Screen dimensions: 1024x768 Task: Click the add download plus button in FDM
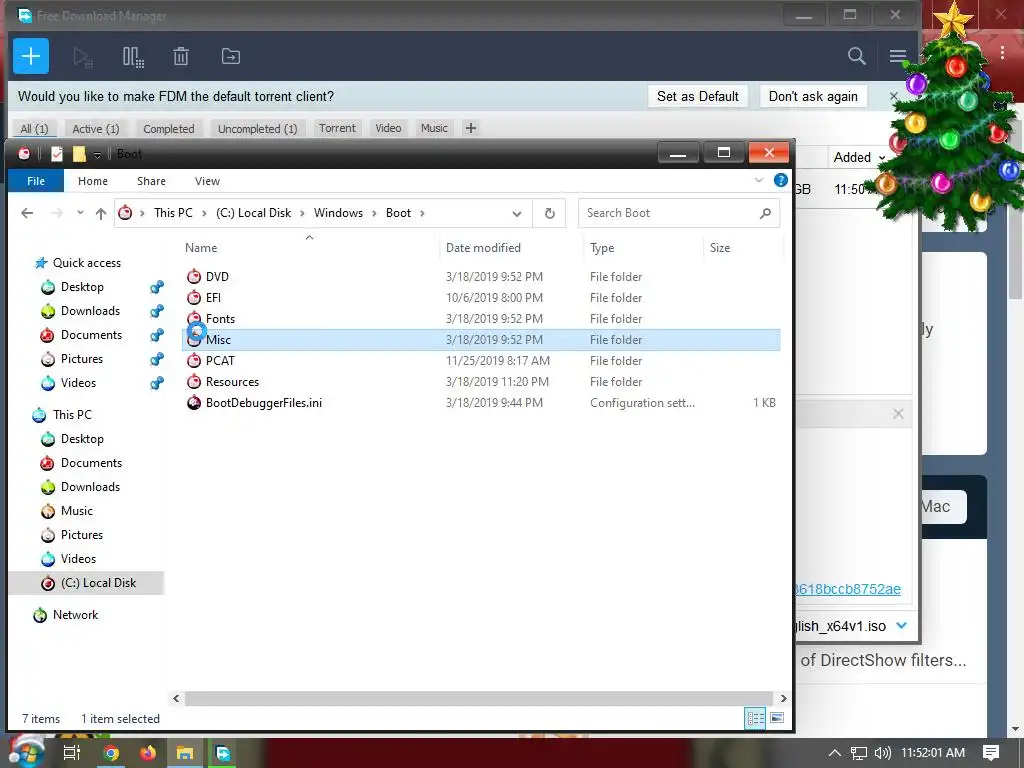coord(31,56)
